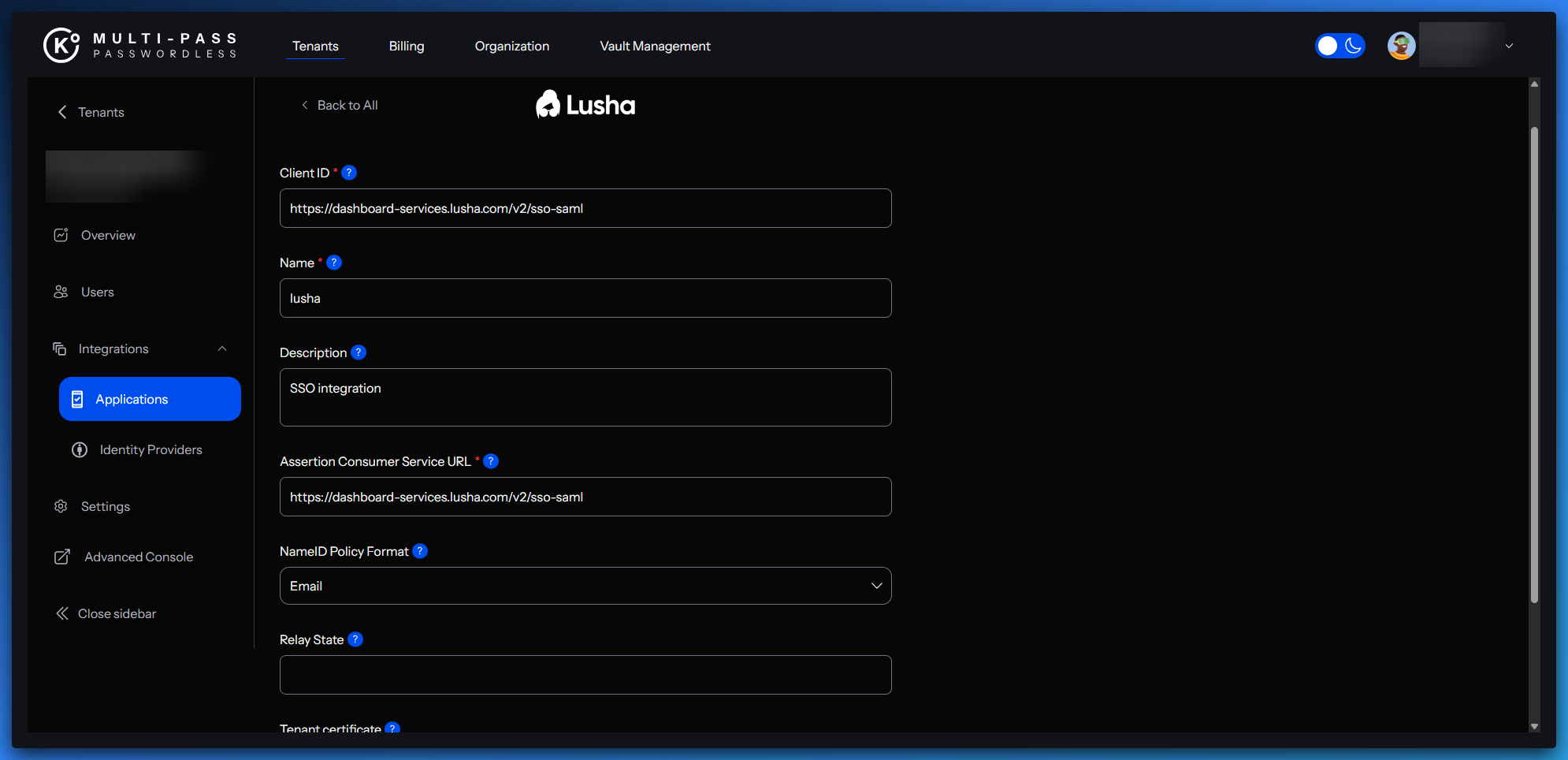Show help for Relay State
This screenshot has width=1568, height=760.
click(355, 639)
